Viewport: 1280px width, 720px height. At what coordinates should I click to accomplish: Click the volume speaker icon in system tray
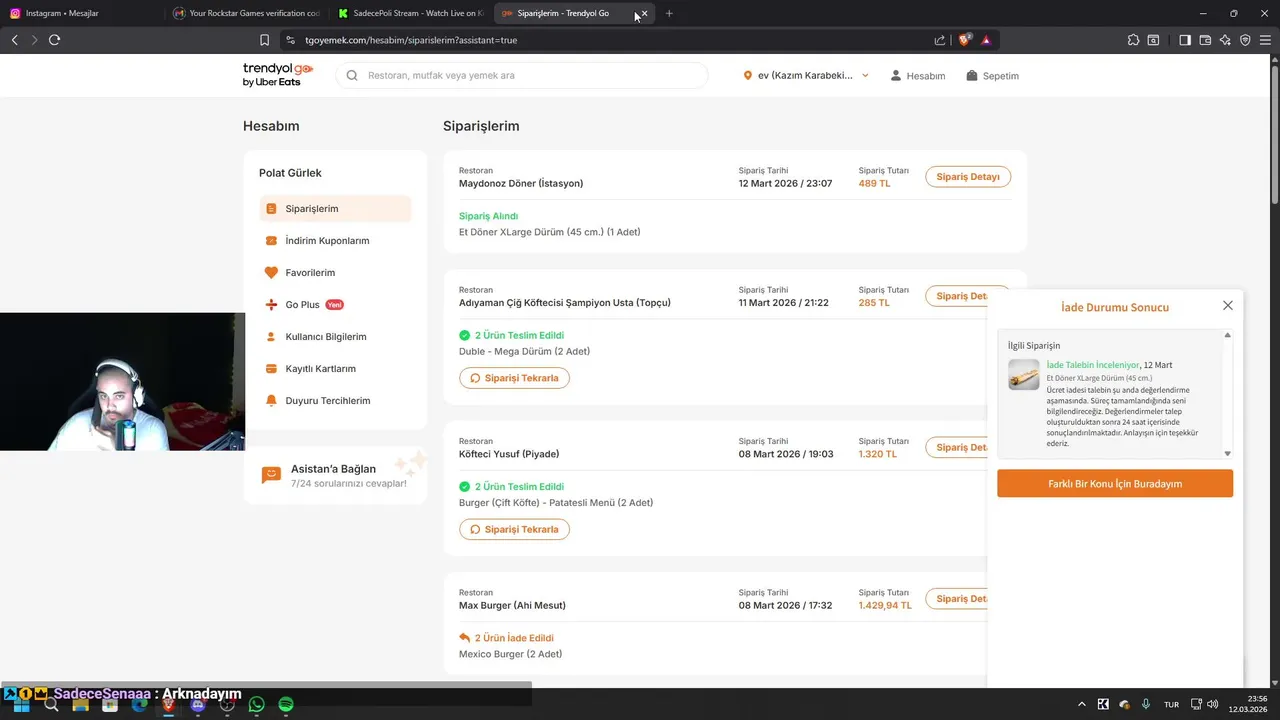(1212, 704)
